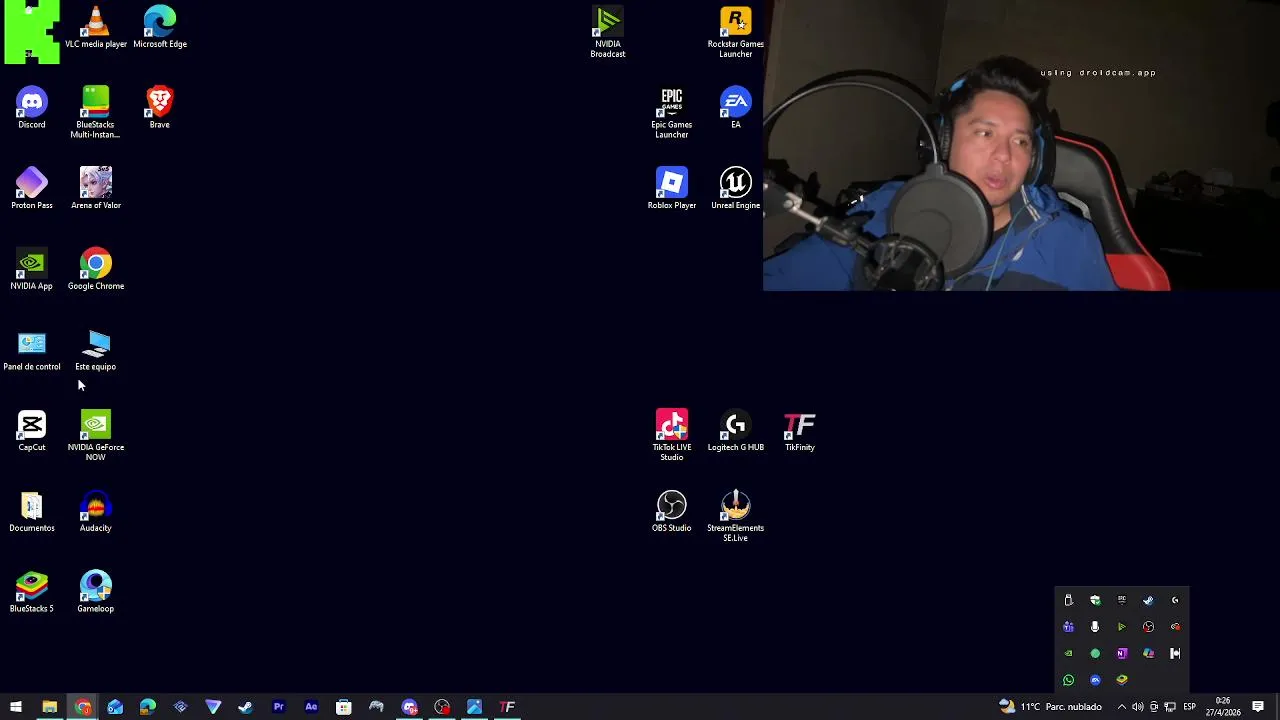Open the Windows Start menu
This screenshot has height=720, width=1280.
tap(16, 707)
